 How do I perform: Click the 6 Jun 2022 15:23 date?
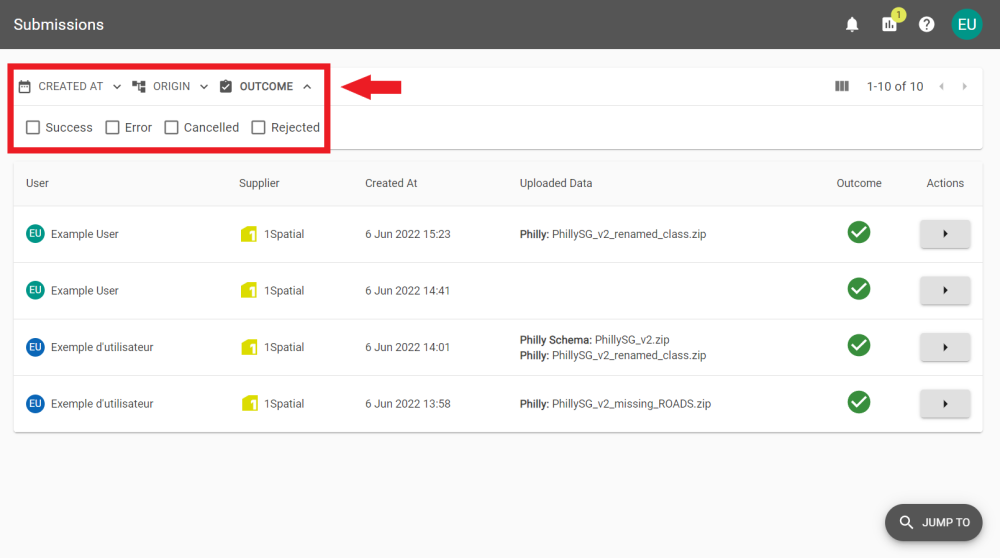(408, 234)
